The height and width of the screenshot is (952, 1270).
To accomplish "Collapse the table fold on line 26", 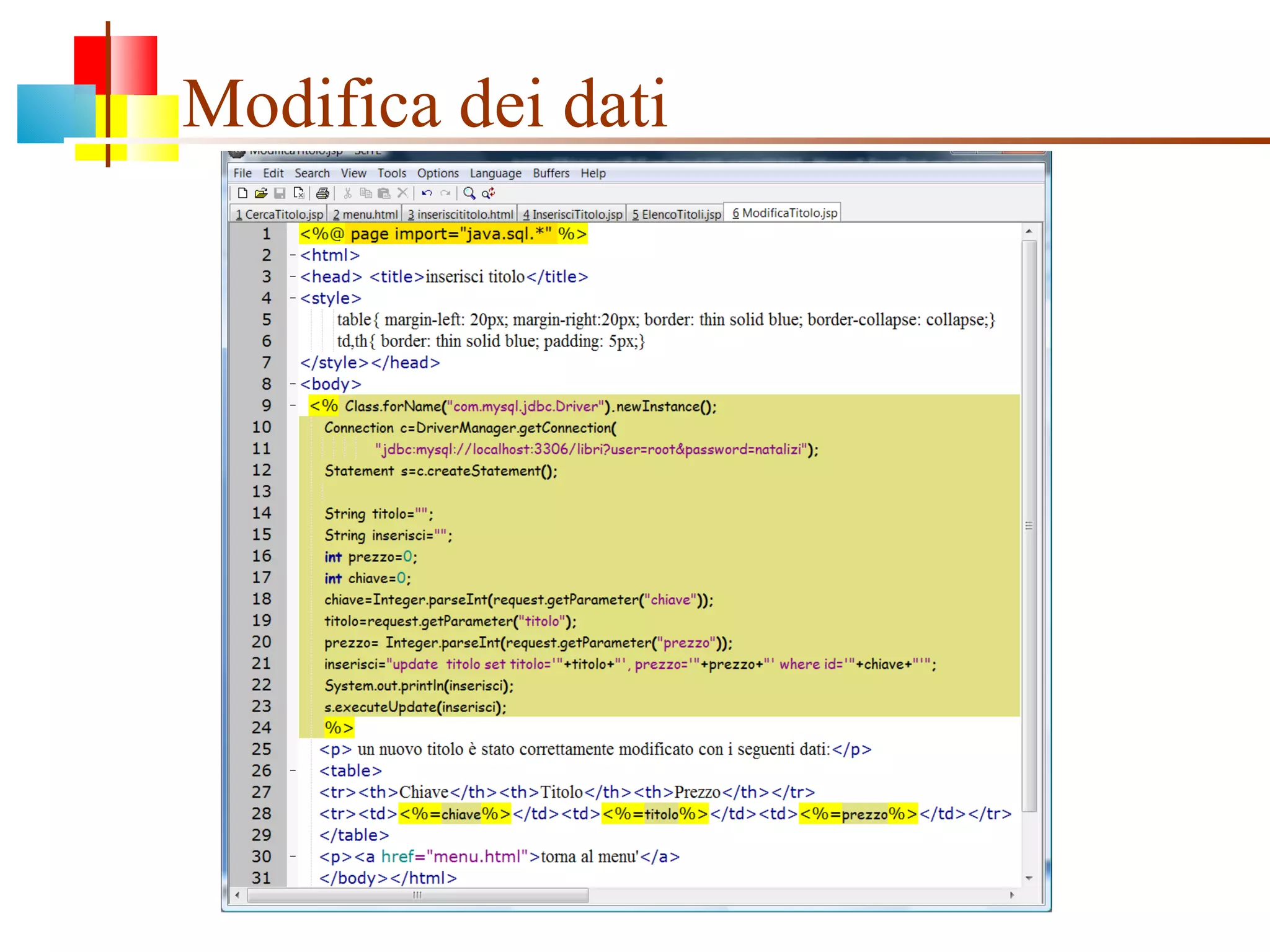I will (x=293, y=770).
